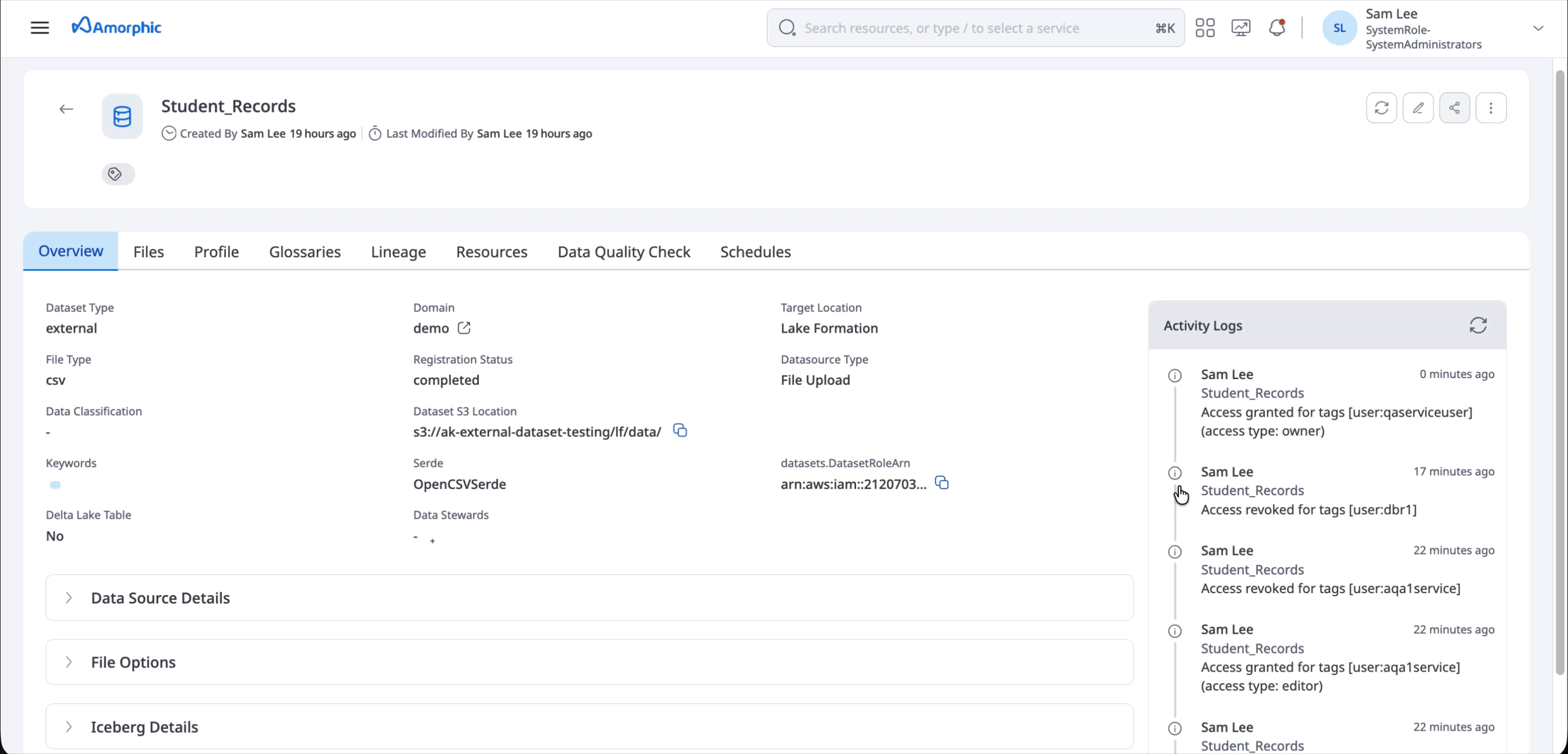The height and width of the screenshot is (754, 1568).
Task: Switch to the Files tab
Action: [x=148, y=252]
